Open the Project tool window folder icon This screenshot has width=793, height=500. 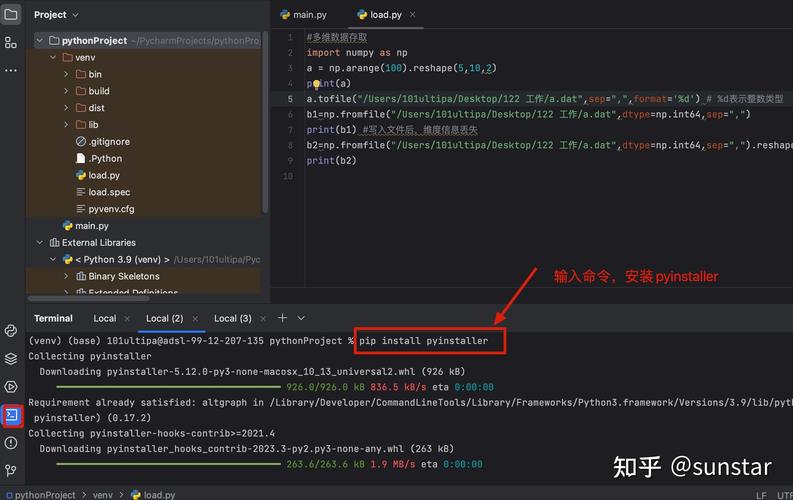pos(11,14)
